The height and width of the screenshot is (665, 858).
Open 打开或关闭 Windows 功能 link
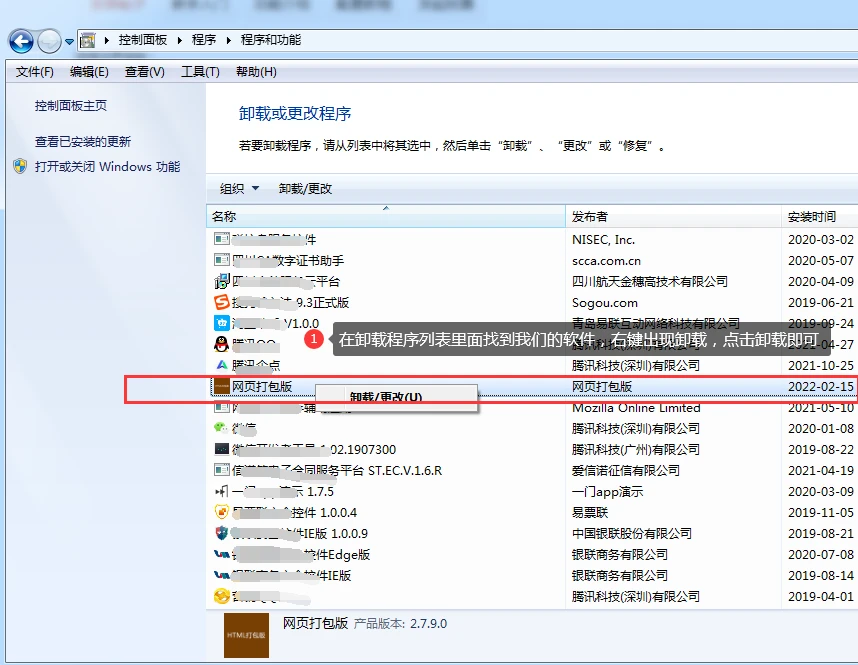pyautogui.click(x=107, y=166)
